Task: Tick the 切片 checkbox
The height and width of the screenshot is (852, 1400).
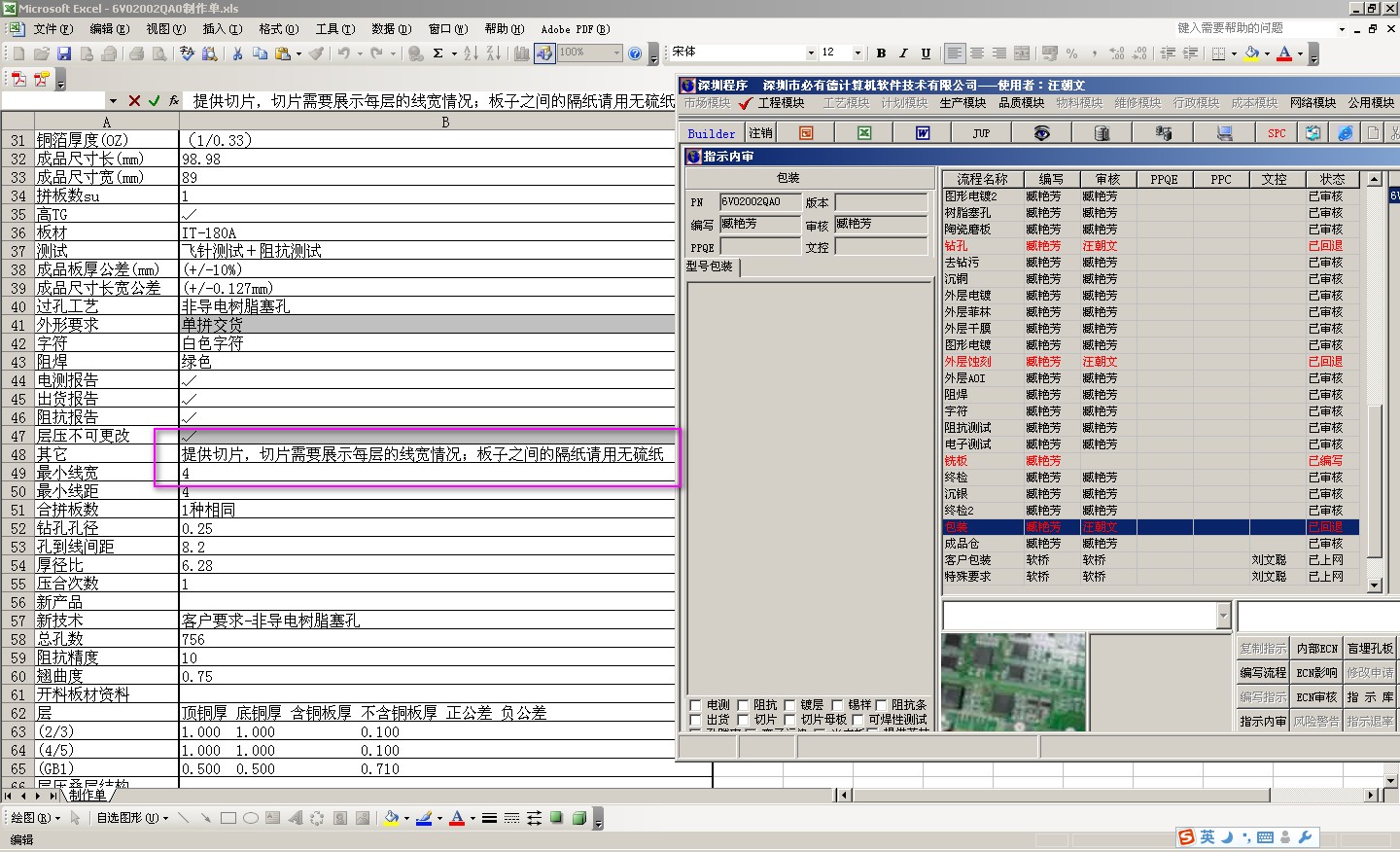Action: coord(743,721)
